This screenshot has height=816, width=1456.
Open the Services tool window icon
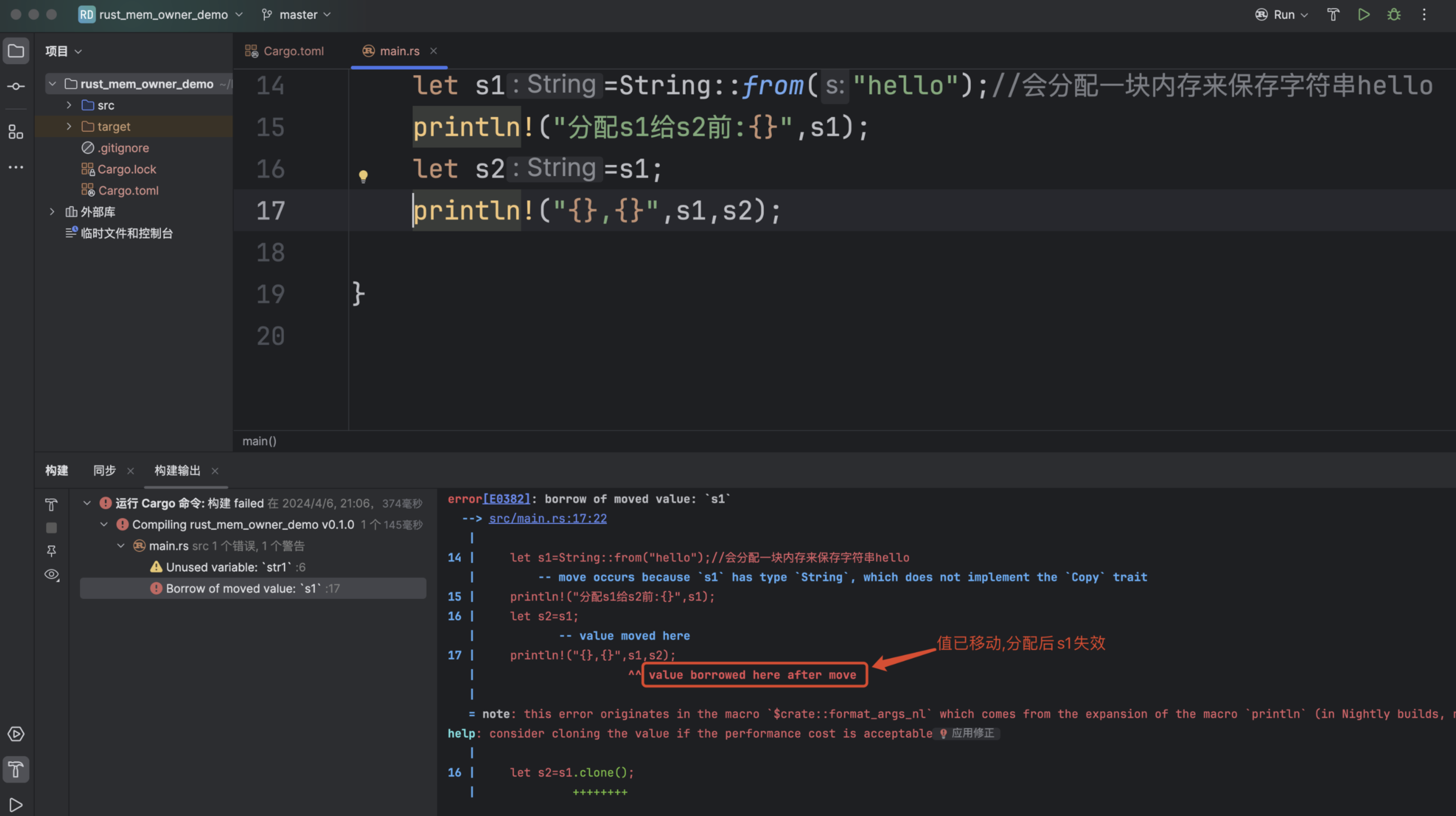coord(16,734)
